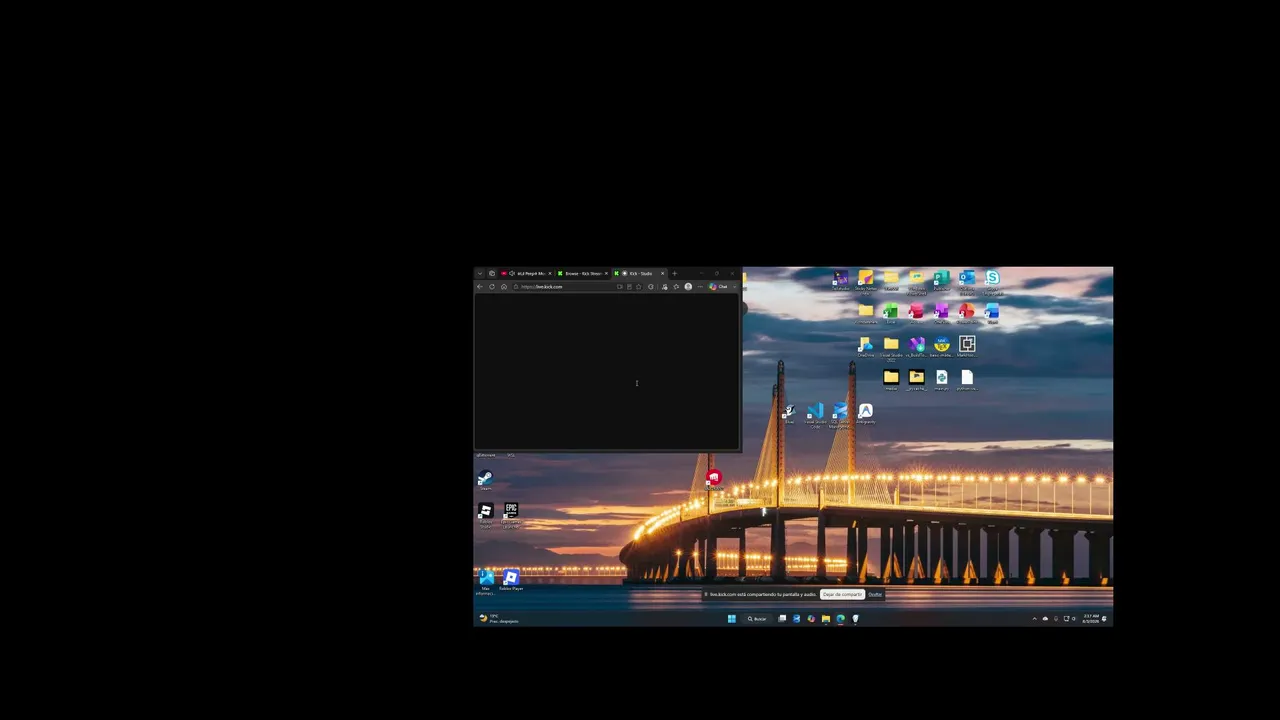Open the Outlook desktop shortcut
Image resolution: width=1280 pixels, height=720 pixels.
click(x=967, y=281)
